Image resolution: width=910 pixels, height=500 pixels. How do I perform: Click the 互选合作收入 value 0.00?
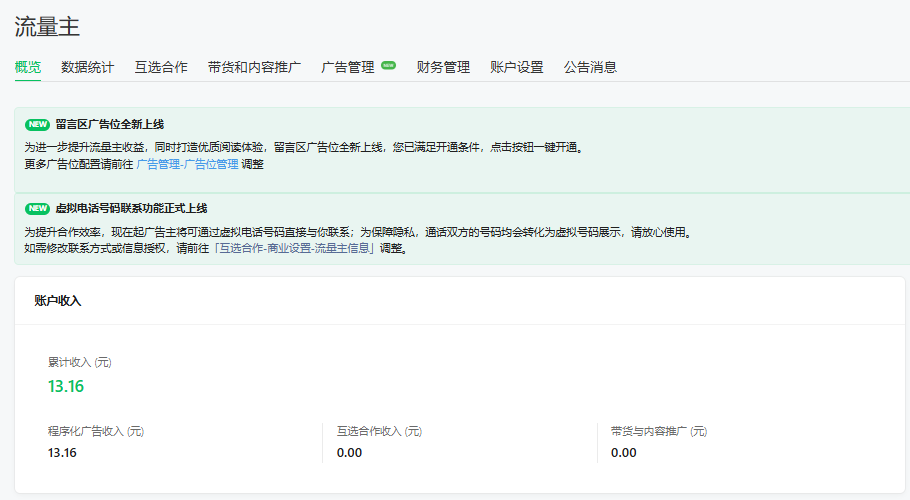[349, 453]
